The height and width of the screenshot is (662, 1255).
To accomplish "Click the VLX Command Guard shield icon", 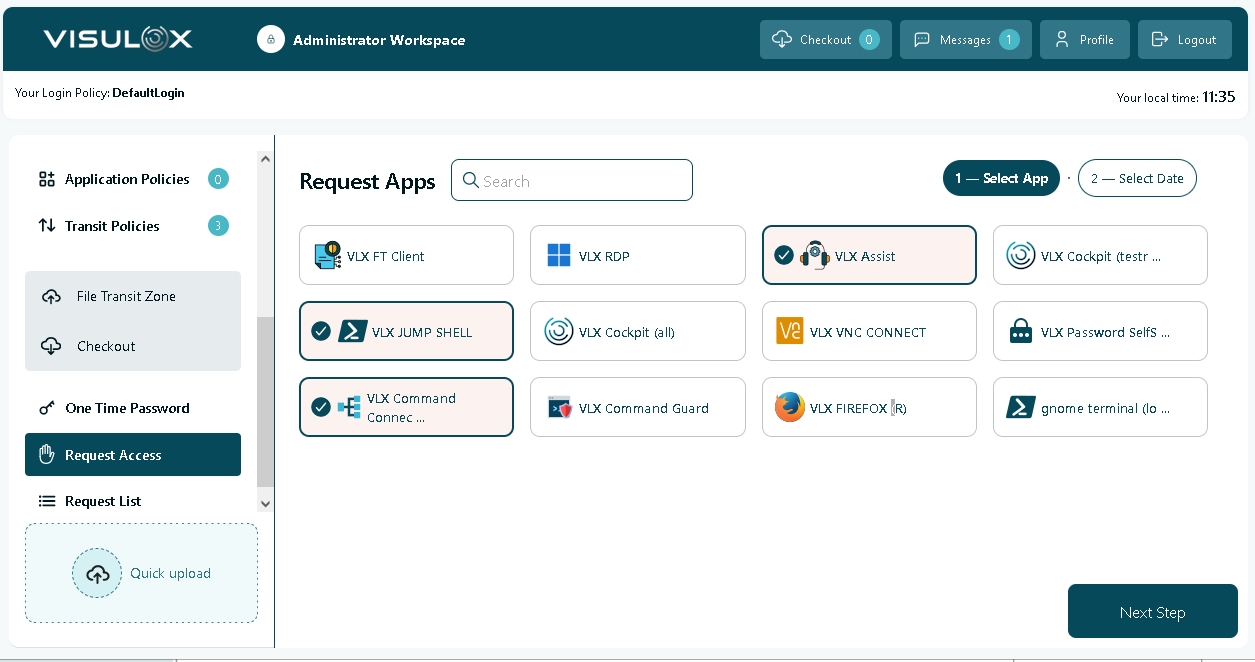I will (x=559, y=408).
